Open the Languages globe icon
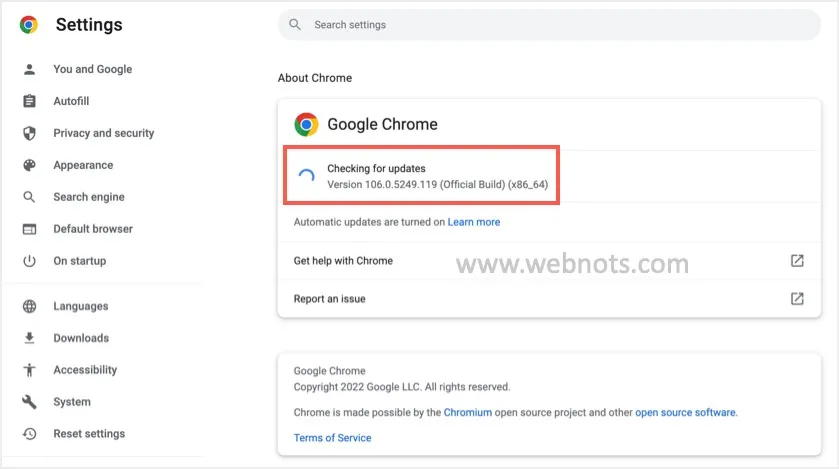The height and width of the screenshot is (469, 839). pos(29,306)
